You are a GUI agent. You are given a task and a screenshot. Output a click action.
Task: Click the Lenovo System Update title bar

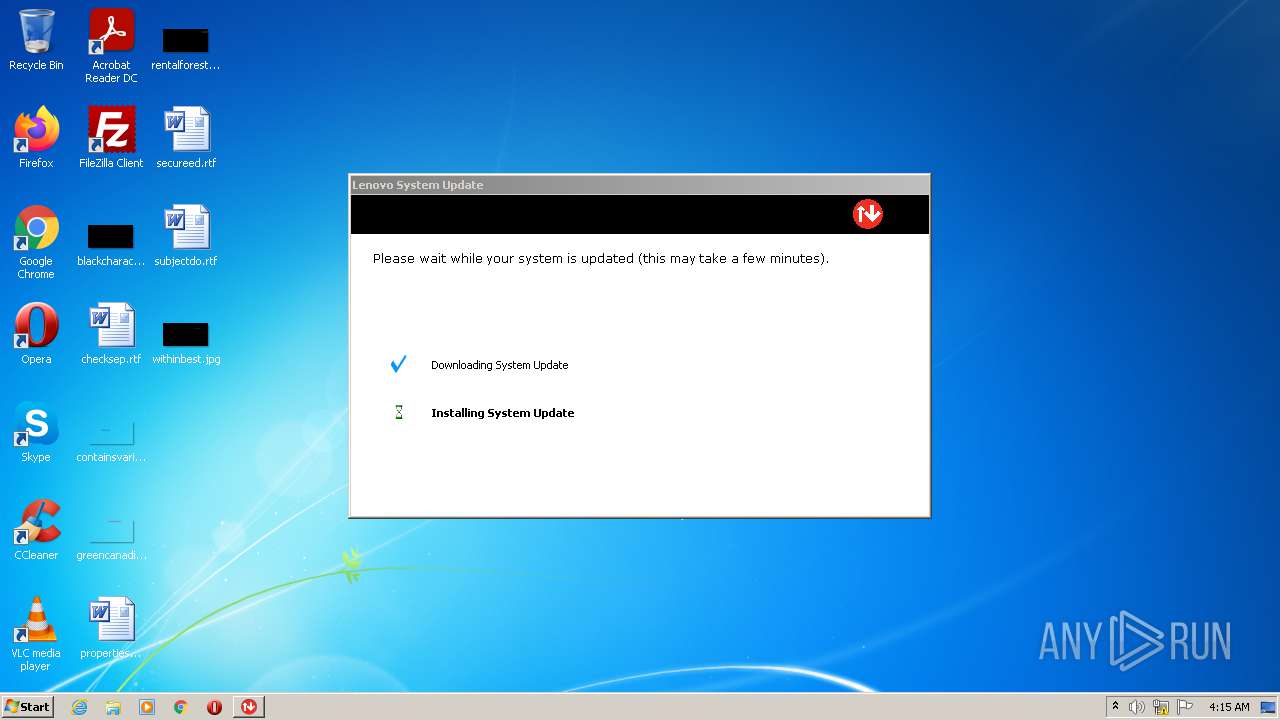click(639, 185)
